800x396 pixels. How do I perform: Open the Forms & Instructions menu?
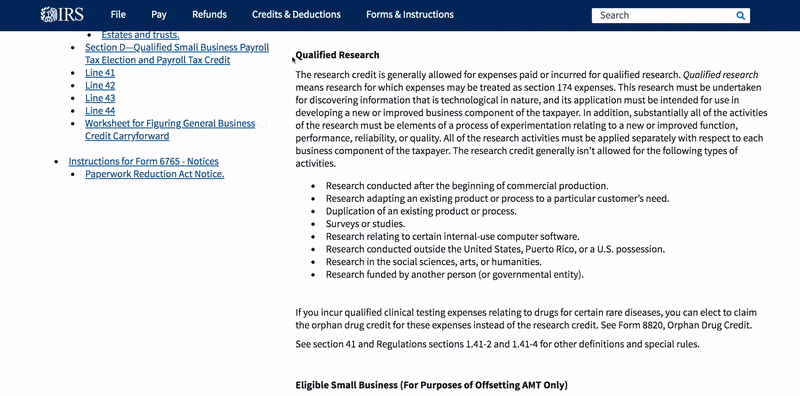(x=410, y=15)
